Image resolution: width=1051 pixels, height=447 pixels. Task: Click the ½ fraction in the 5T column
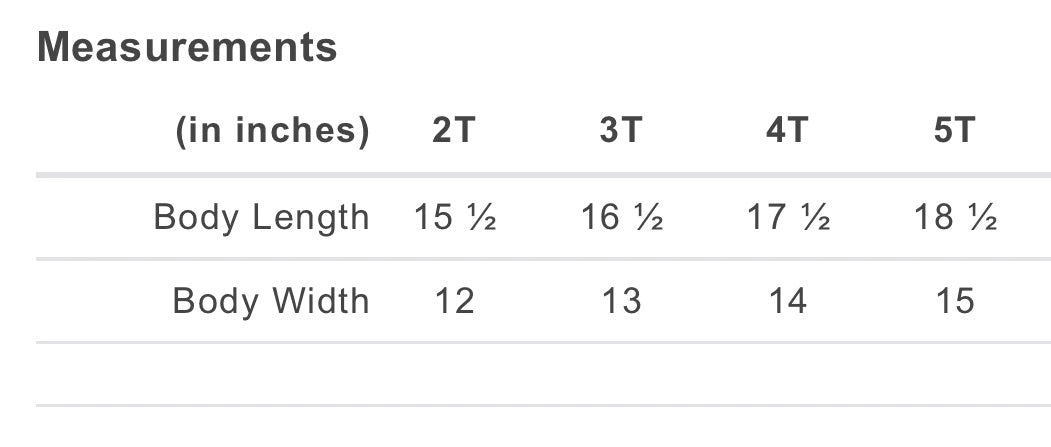pos(983,218)
